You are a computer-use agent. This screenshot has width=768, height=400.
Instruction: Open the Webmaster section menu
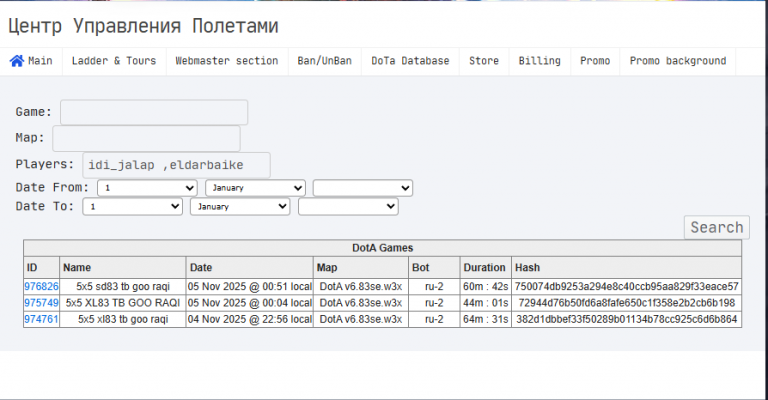click(227, 61)
